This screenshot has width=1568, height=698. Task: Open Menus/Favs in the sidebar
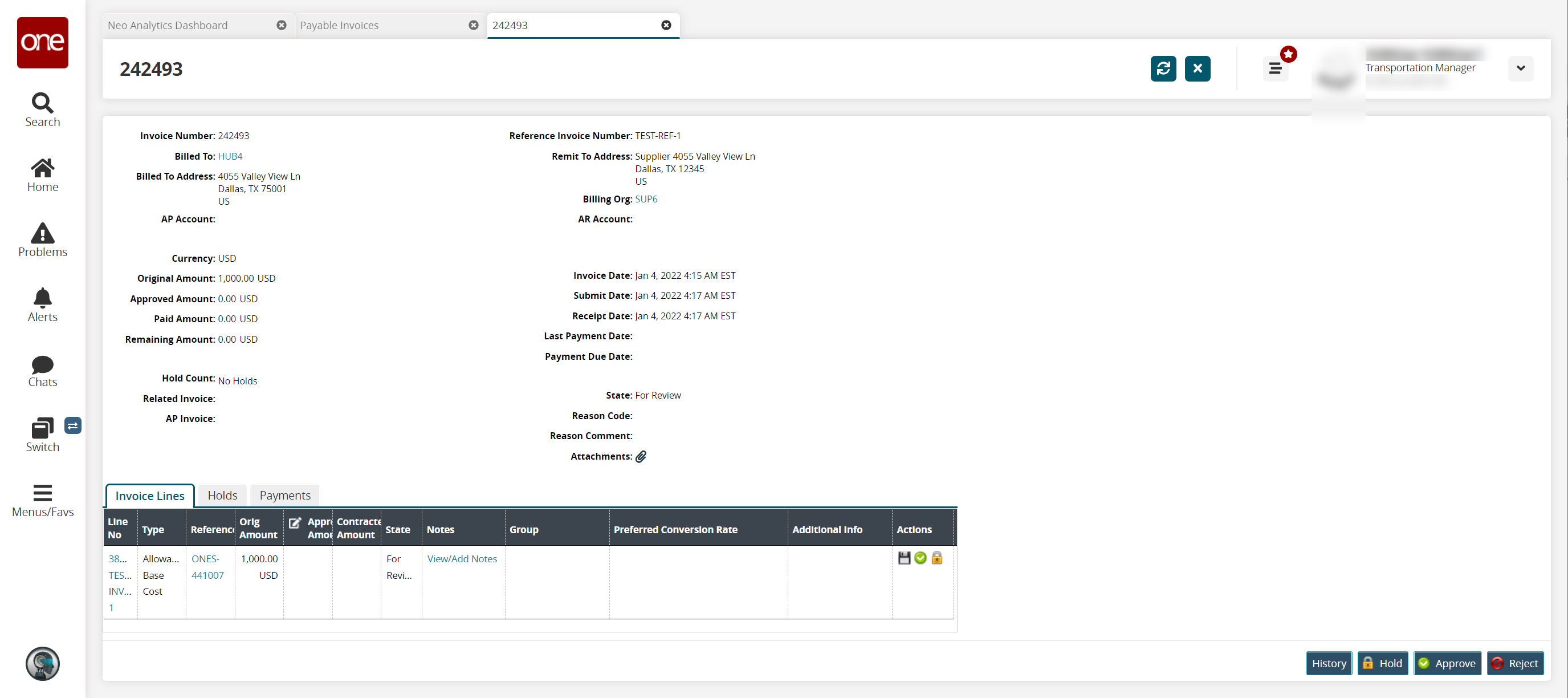pyautogui.click(x=43, y=501)
